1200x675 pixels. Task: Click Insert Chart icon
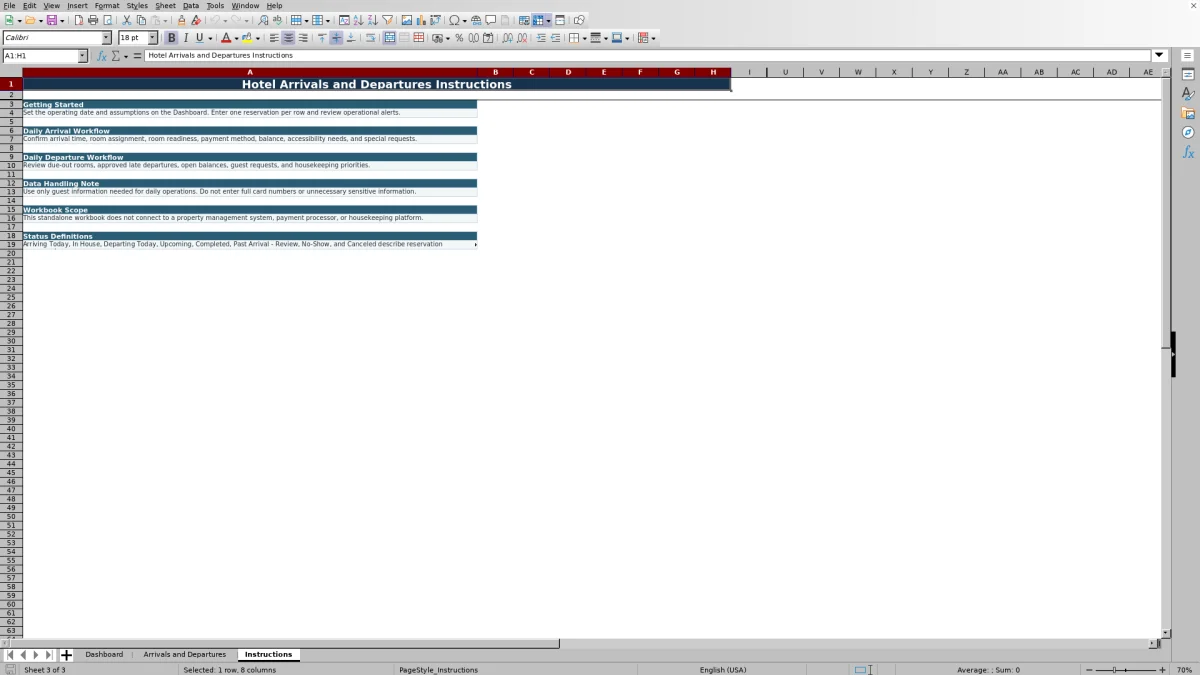click(x=421, y=20)
